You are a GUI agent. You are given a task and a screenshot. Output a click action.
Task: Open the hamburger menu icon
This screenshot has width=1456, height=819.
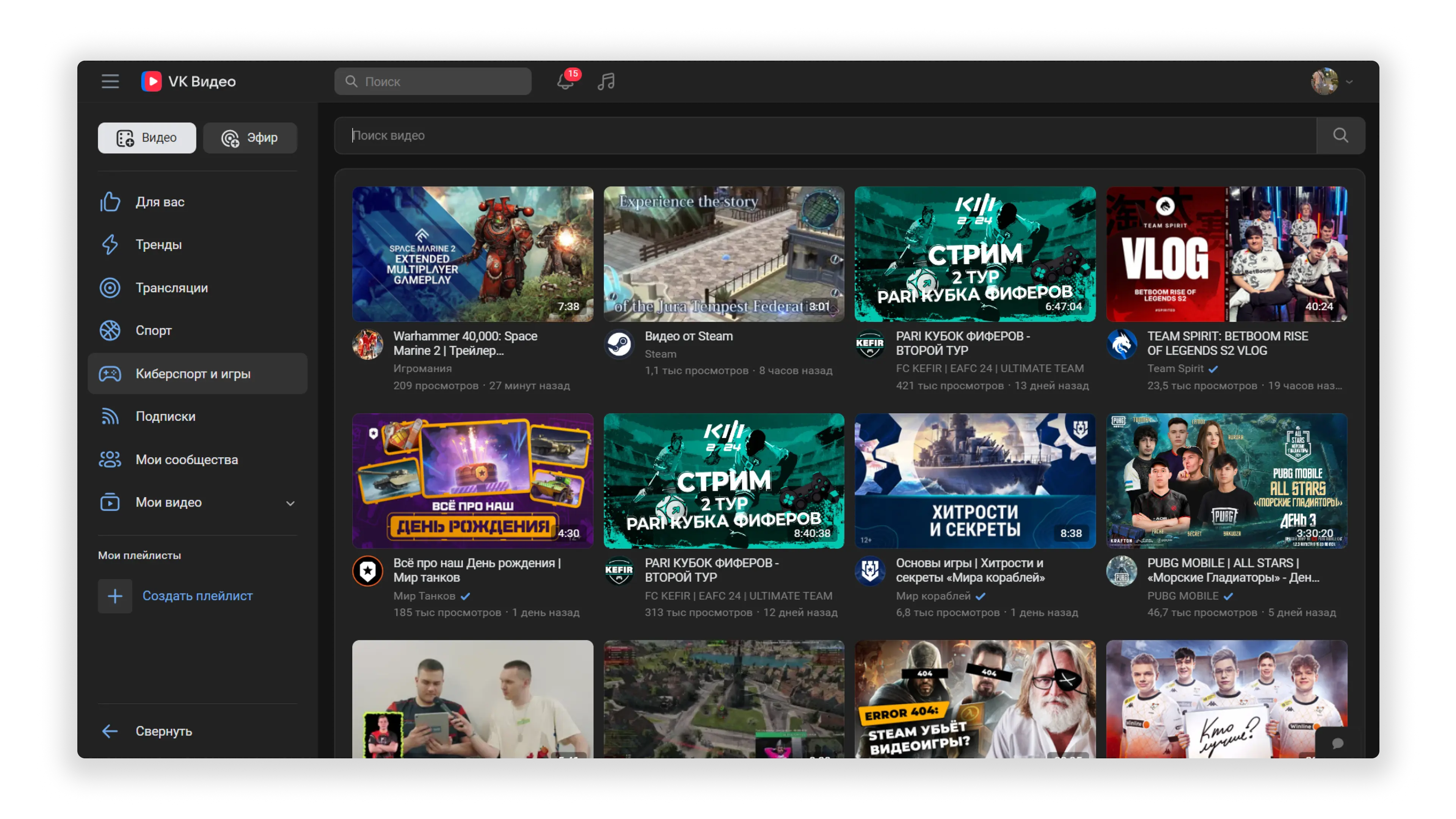(x=110, y=82)
